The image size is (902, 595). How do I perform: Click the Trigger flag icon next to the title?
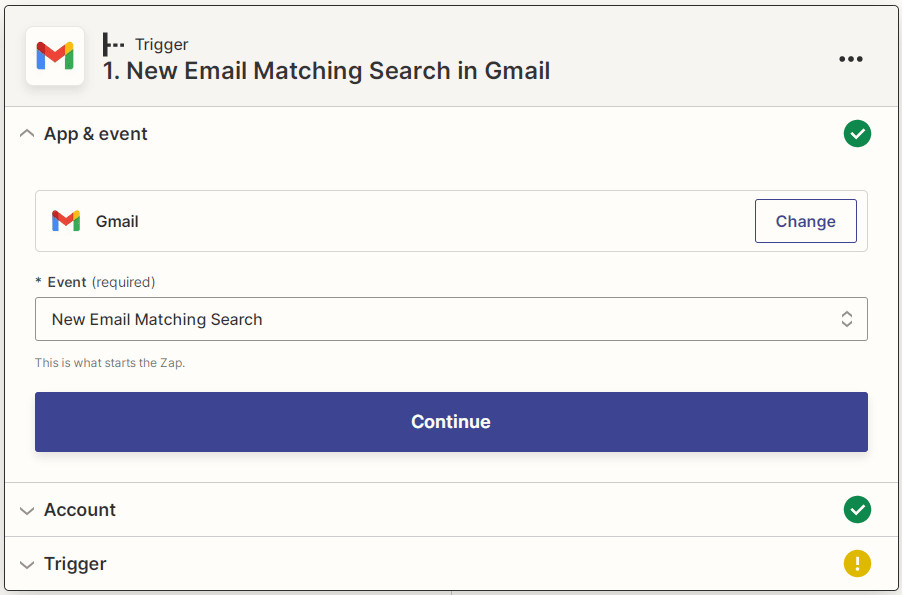coord(113,44)
